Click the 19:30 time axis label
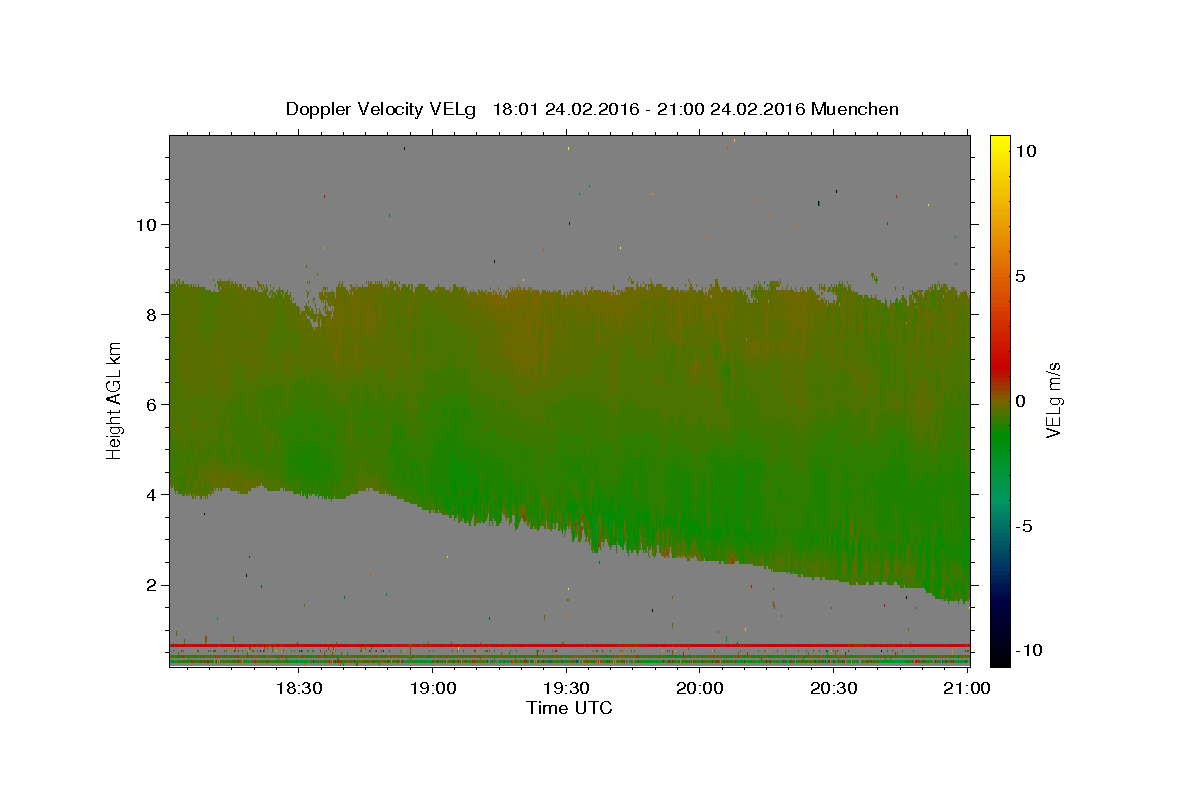The image size is (1200, 800). tap(566, 689)
